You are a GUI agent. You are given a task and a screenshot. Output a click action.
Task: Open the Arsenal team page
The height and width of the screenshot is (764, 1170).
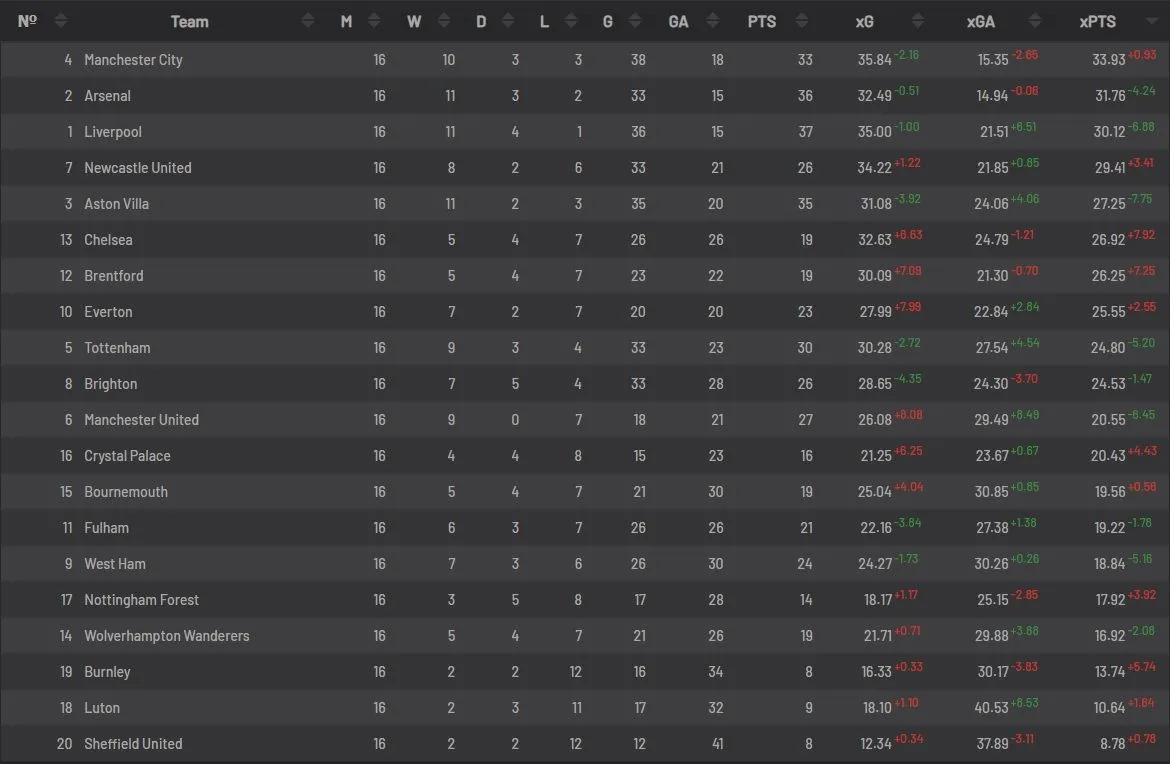[107, 96]
